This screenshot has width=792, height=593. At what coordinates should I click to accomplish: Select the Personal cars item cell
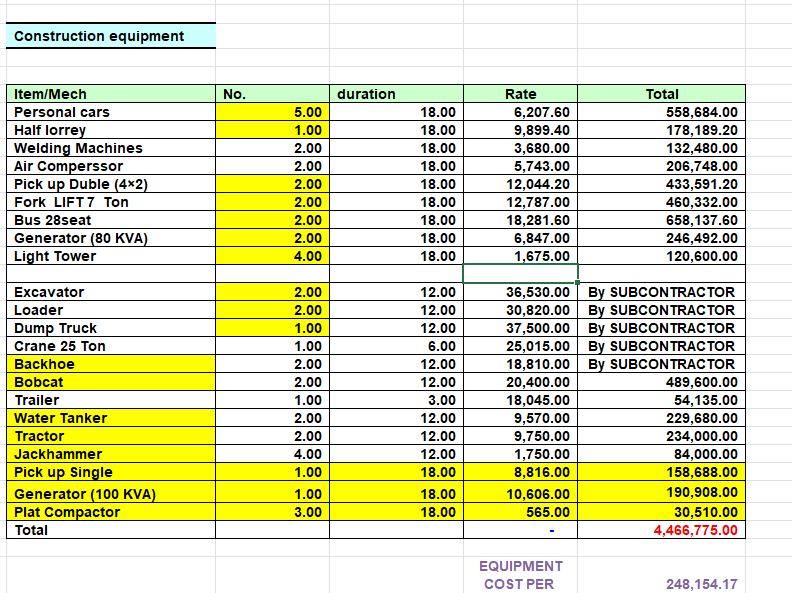tap(110, 112)
